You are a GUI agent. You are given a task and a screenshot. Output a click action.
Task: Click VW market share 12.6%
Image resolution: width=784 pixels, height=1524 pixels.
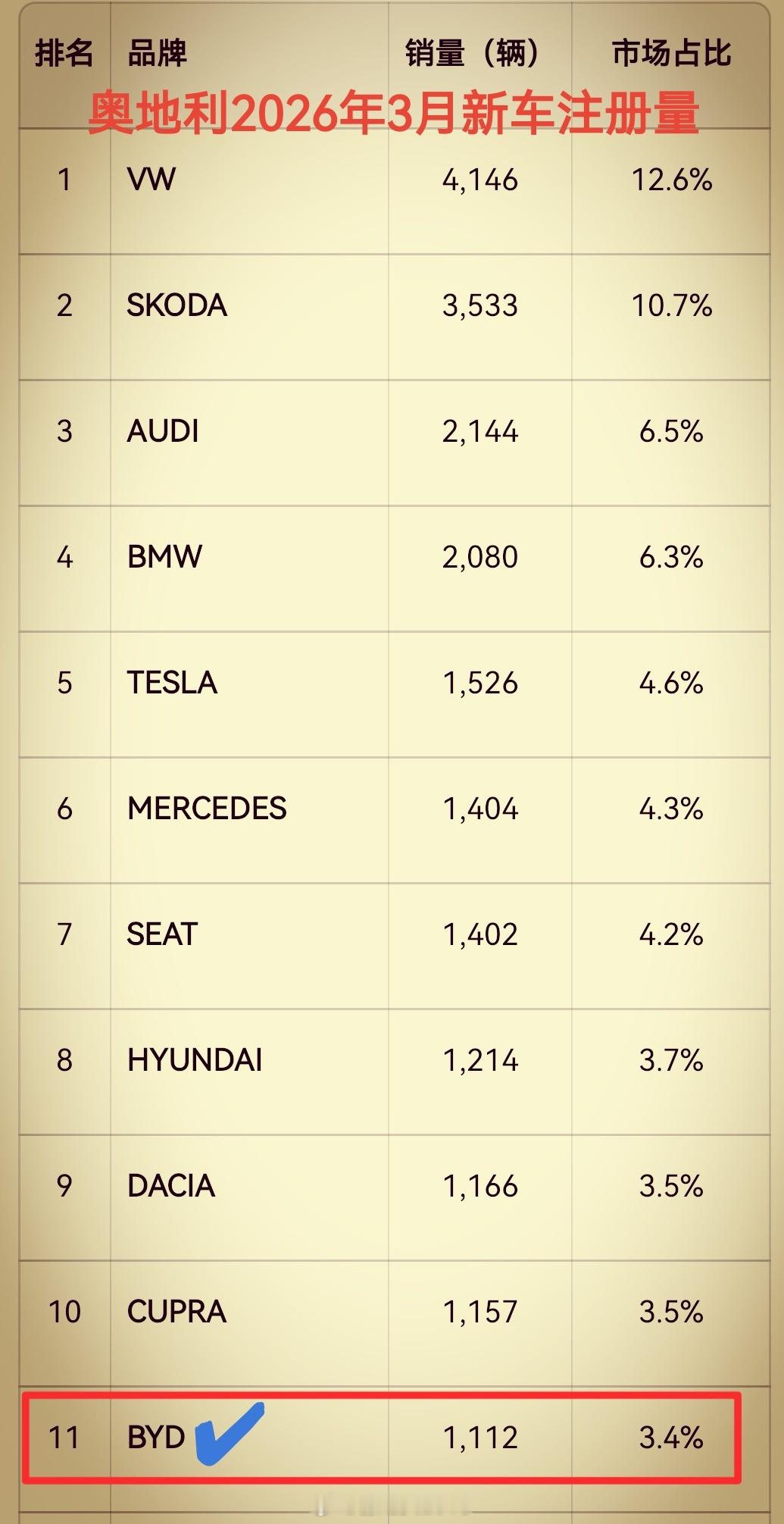point(672,180)
